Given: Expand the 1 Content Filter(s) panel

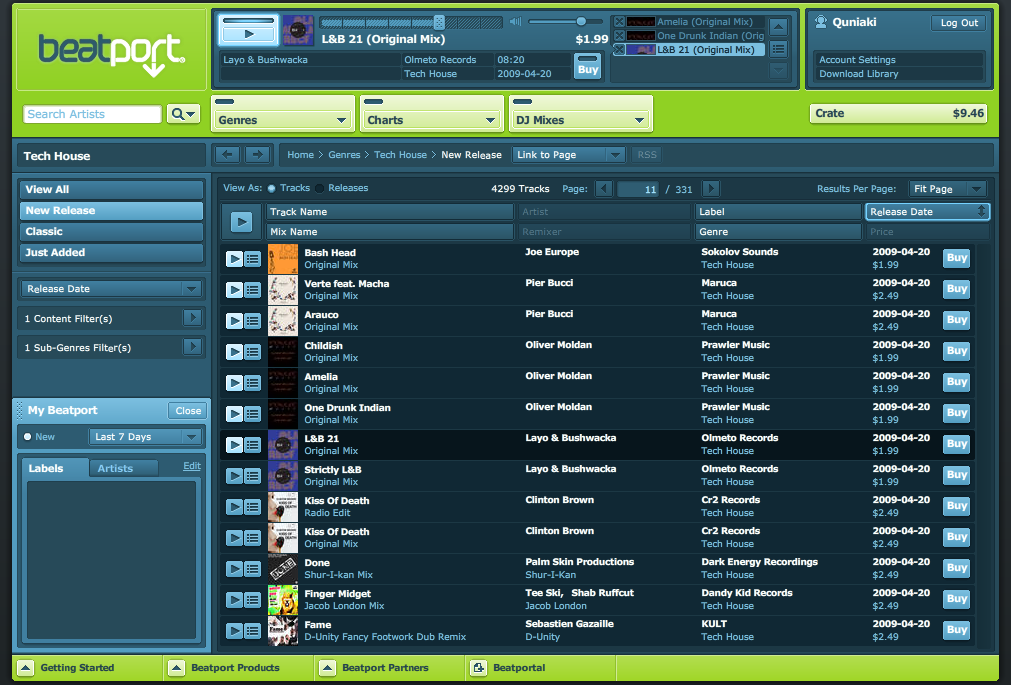Looking at the screenshot, I should click(x=192, y=317).
